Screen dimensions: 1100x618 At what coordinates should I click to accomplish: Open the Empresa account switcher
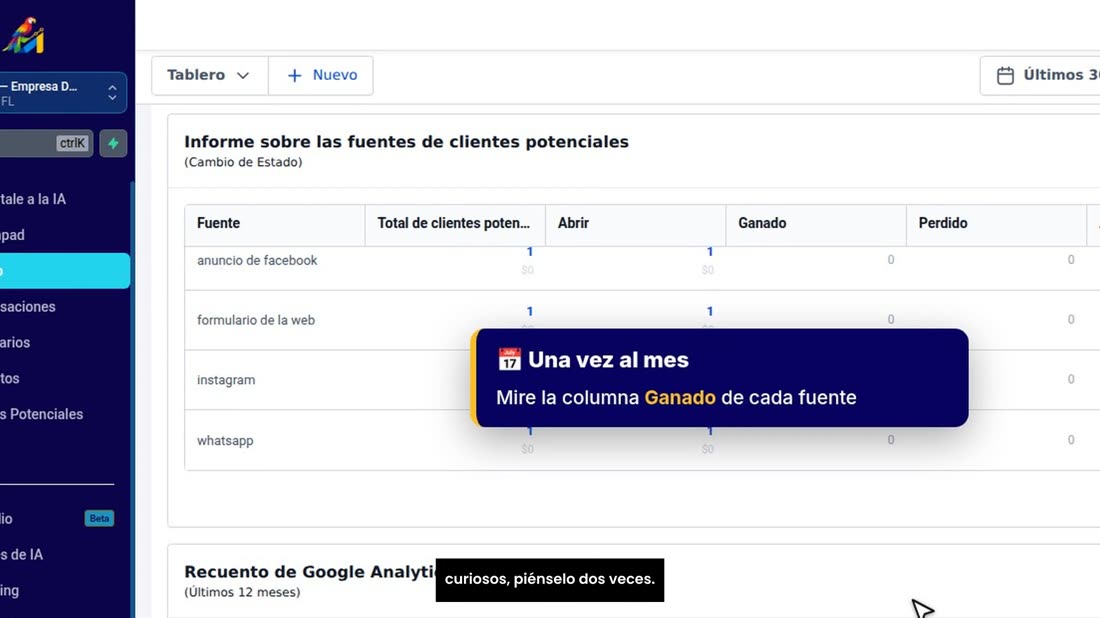click(x=62, y=93)
